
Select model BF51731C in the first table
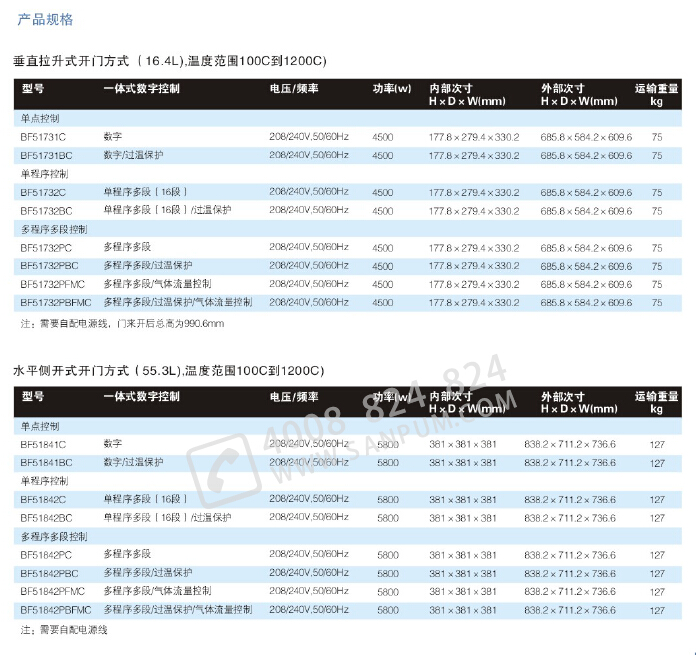43,136
